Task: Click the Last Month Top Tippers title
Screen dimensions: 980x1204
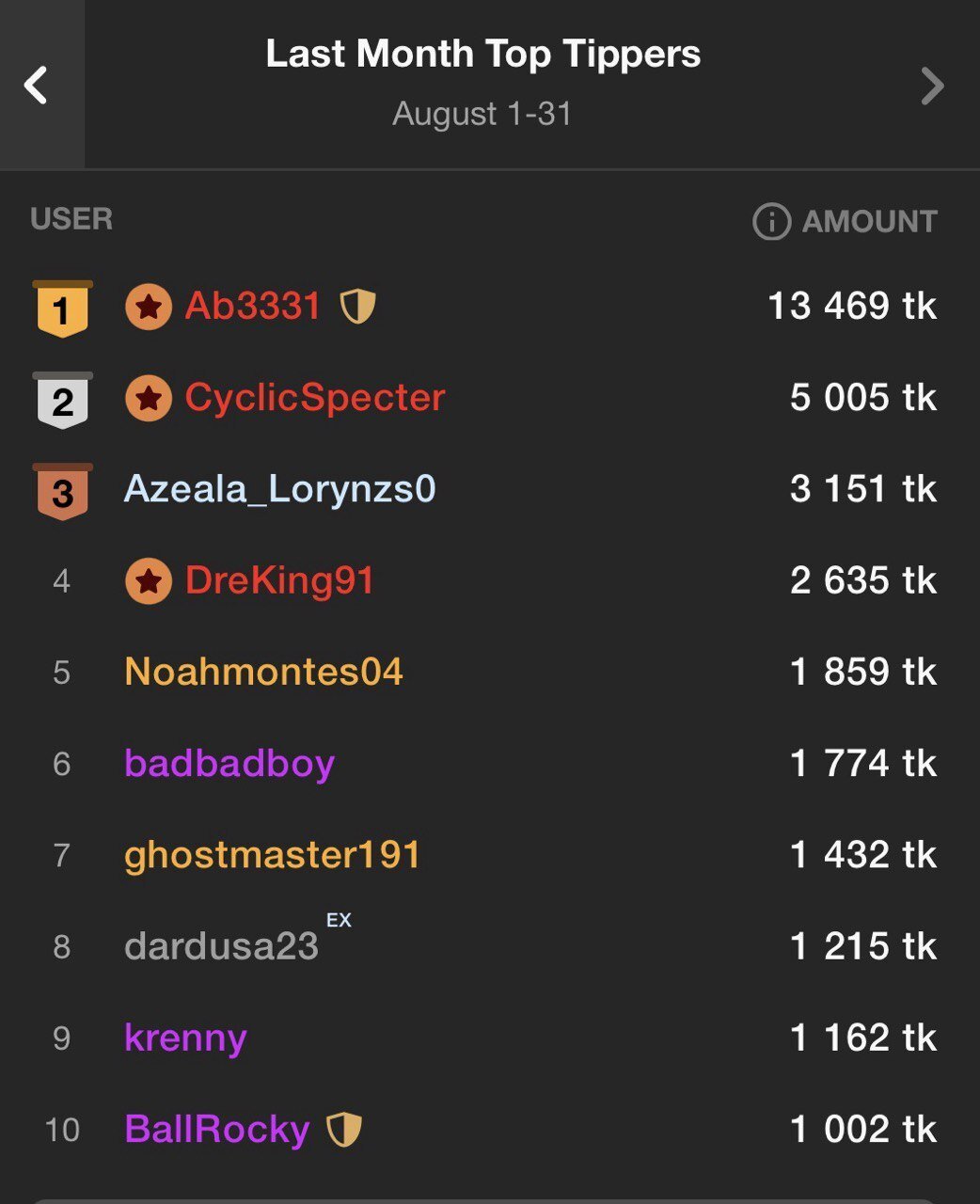Action: coord(482,54)
